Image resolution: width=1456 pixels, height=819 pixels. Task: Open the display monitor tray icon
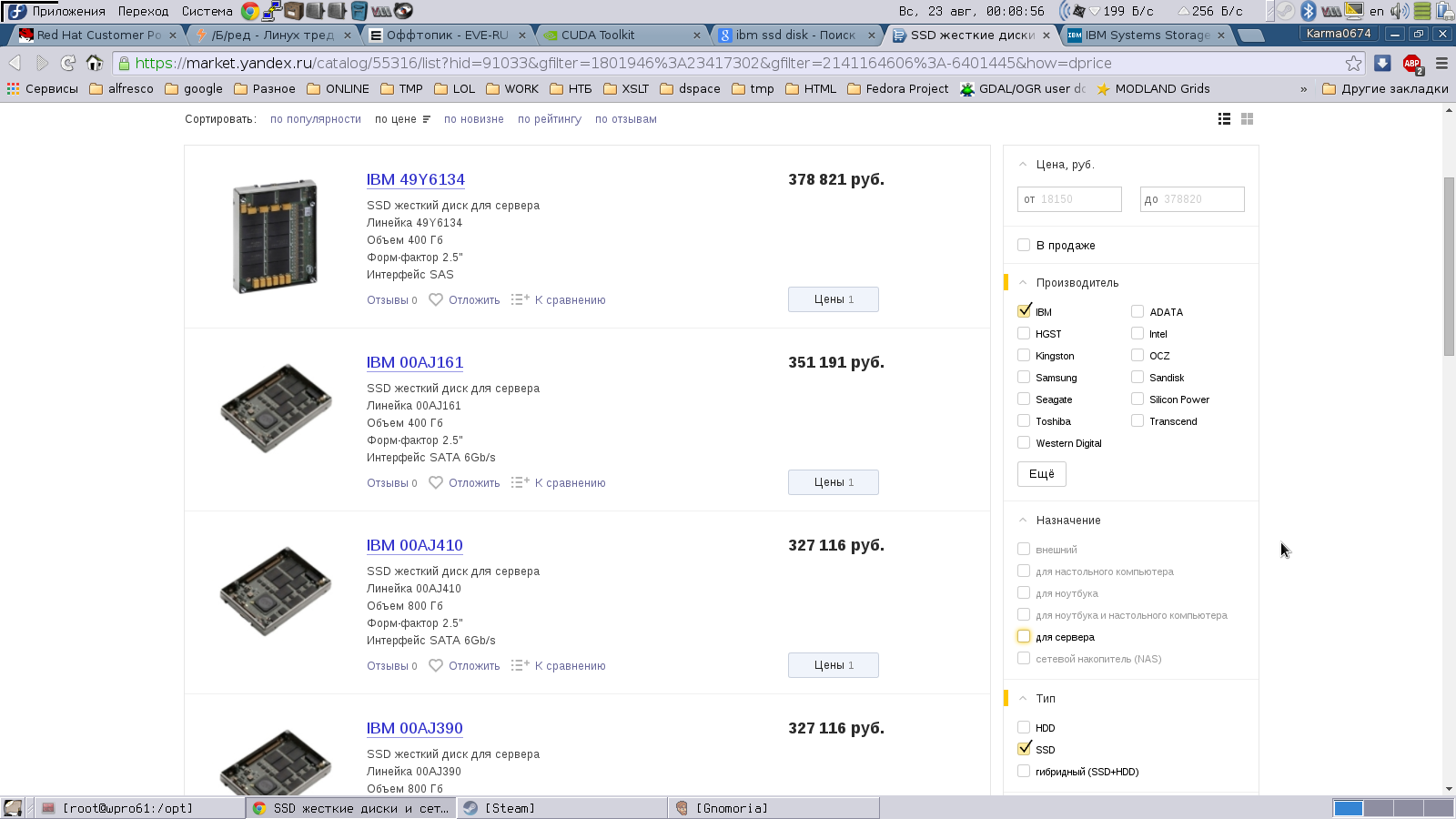pyautogui.click(x=1354, y=11)
